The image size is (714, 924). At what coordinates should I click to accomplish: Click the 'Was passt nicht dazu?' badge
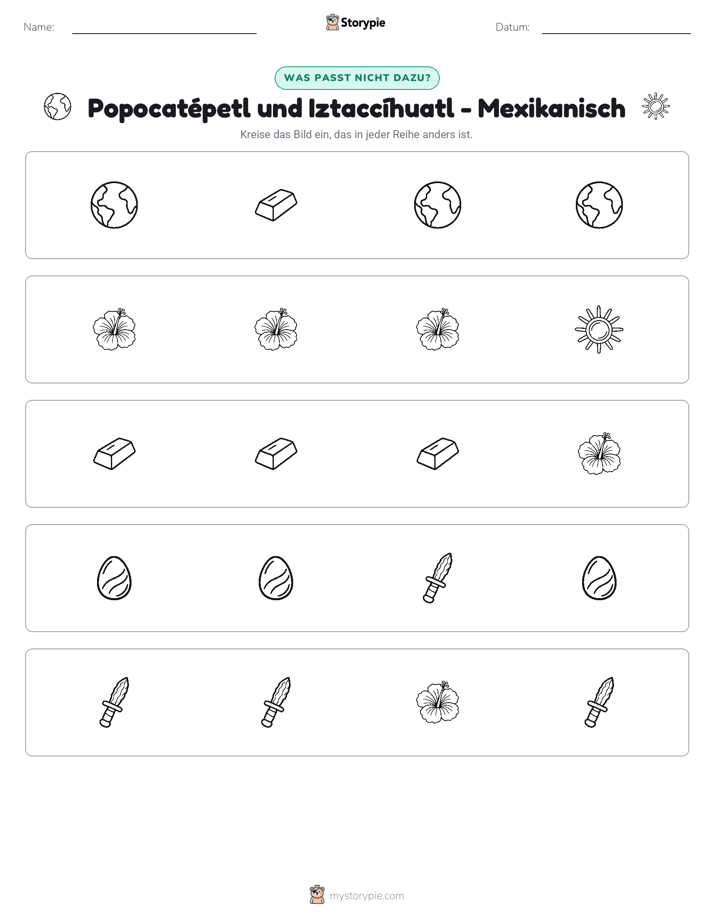[x=357, y=78]
